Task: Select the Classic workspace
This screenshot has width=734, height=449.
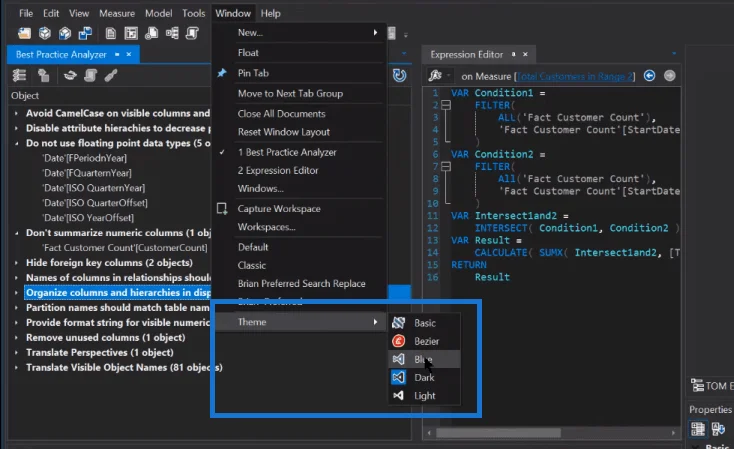Action: pos(300,265)
